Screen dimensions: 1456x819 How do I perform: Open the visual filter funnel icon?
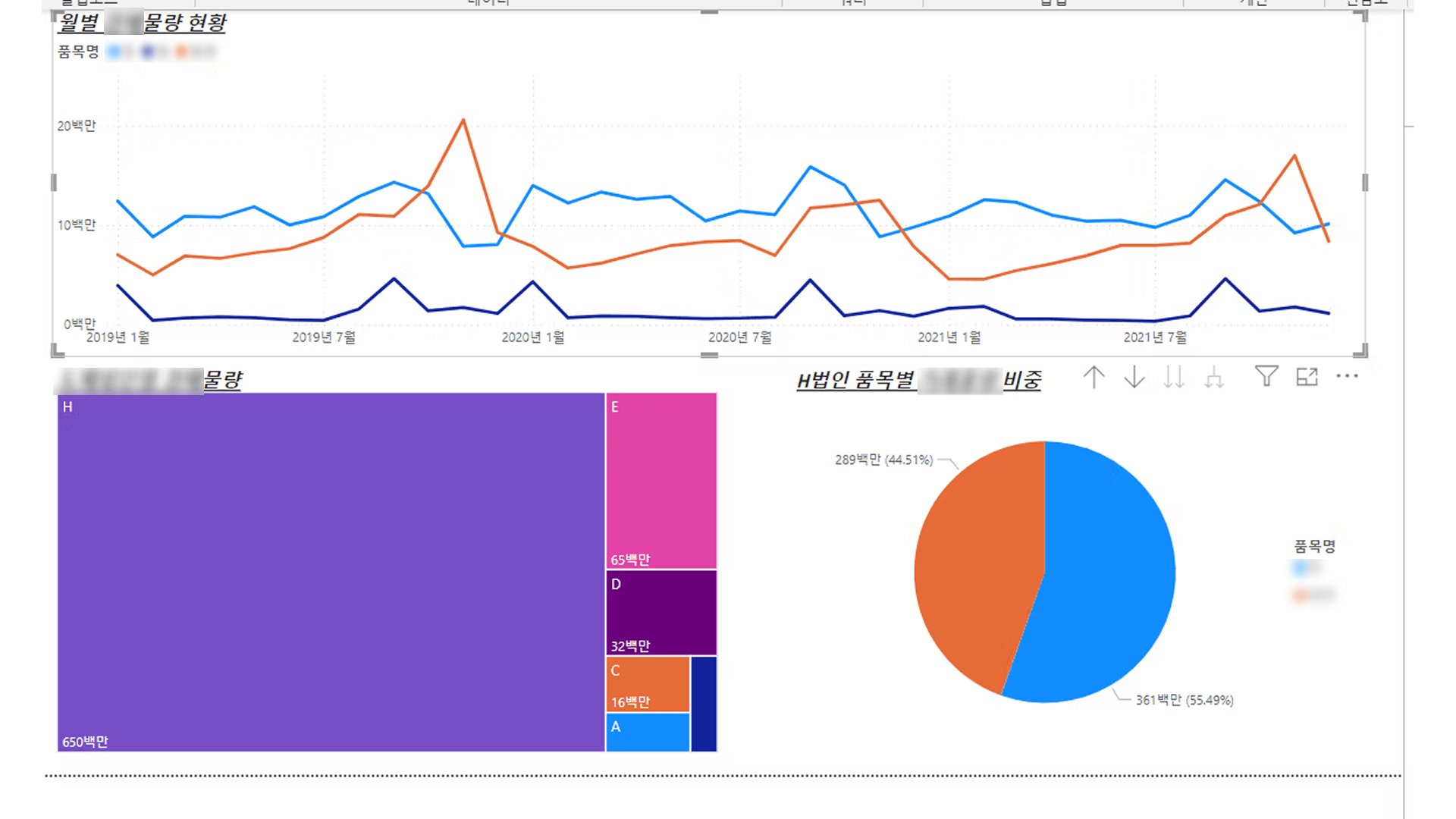click(x=1266, y=376)
